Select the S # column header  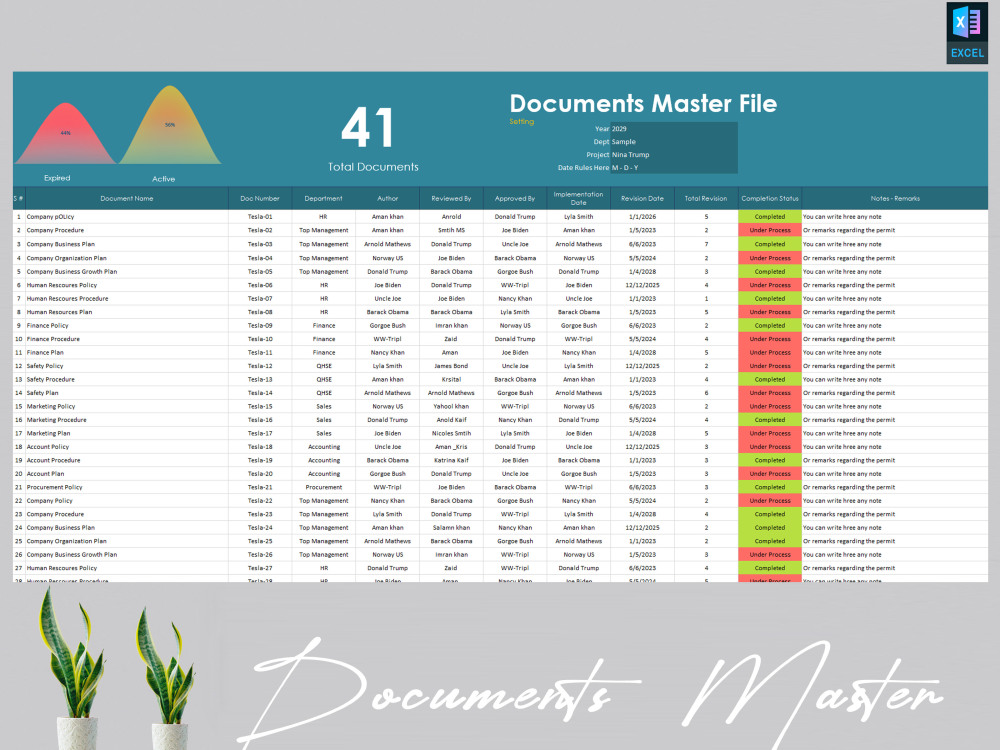[18, 198]
